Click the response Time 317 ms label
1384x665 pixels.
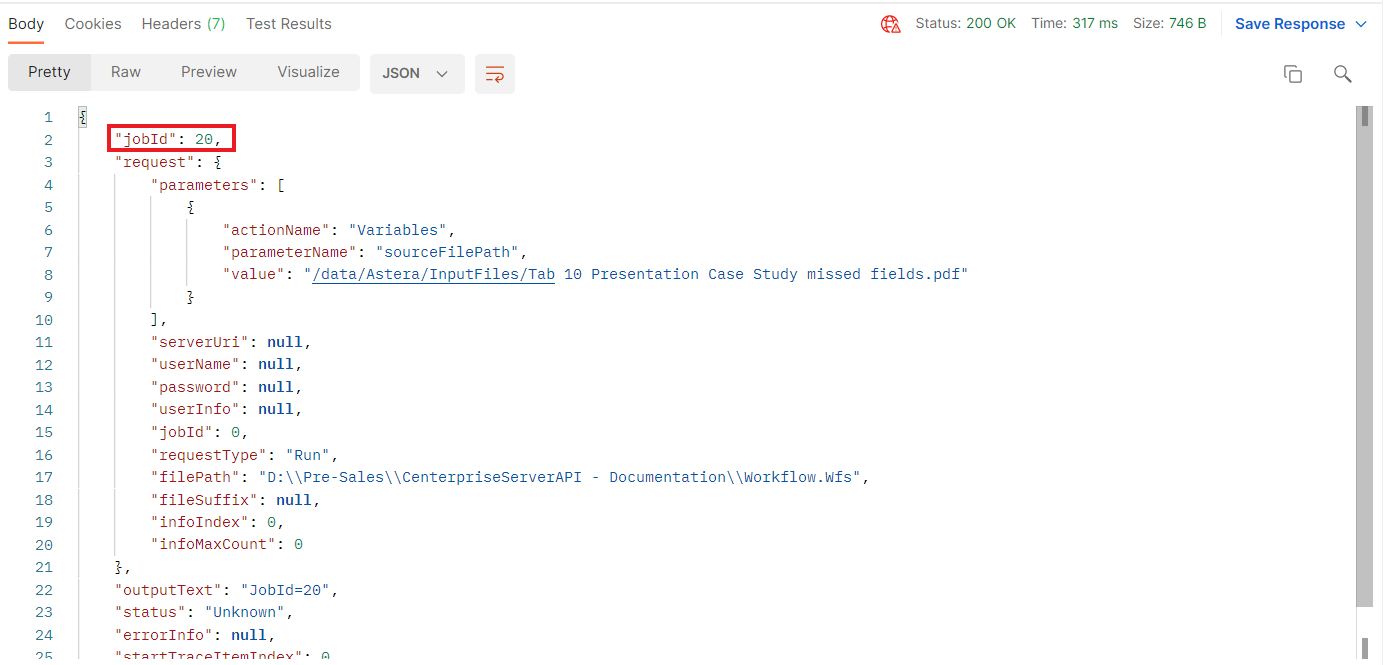coord(1075,24)
